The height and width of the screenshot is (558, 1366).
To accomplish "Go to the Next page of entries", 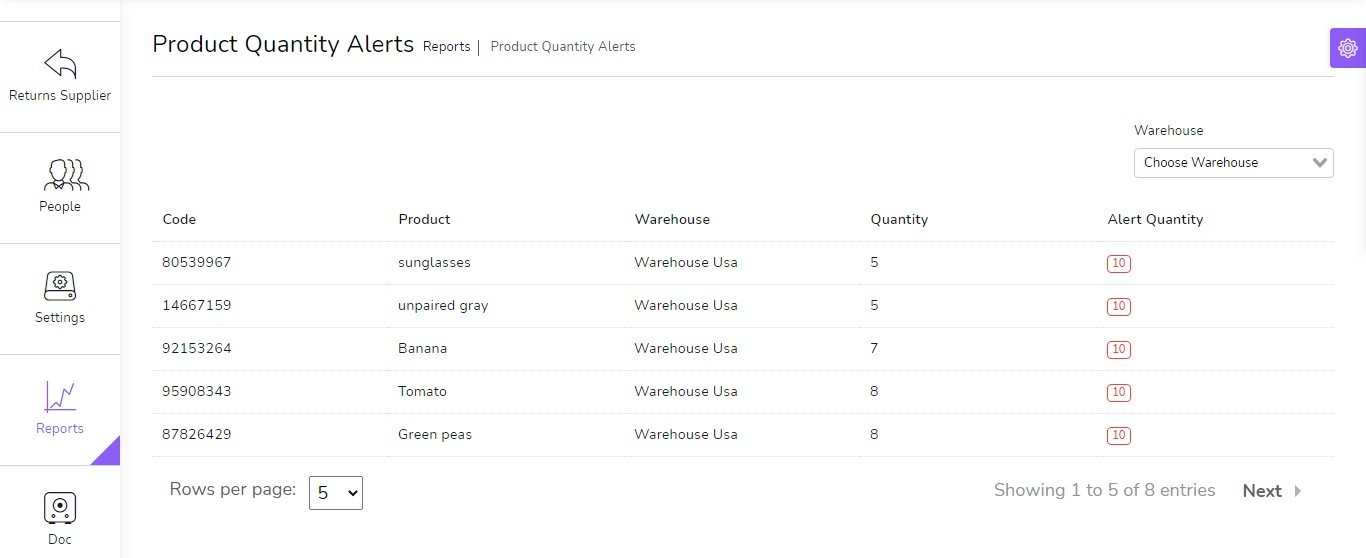I will point(1262,491).
